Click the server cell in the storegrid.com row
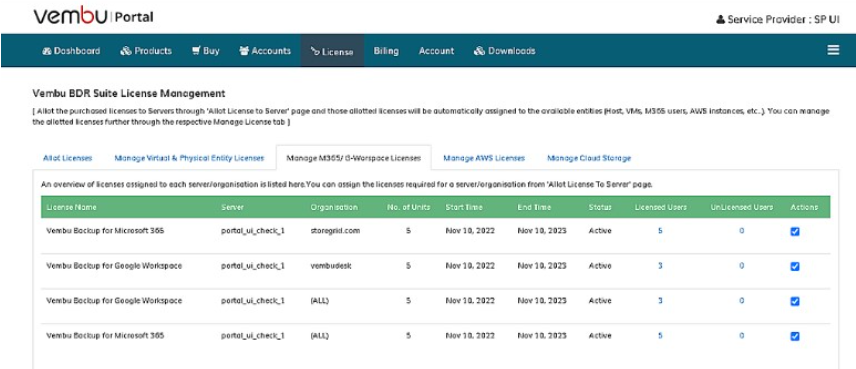 click(x=253, y=231)
